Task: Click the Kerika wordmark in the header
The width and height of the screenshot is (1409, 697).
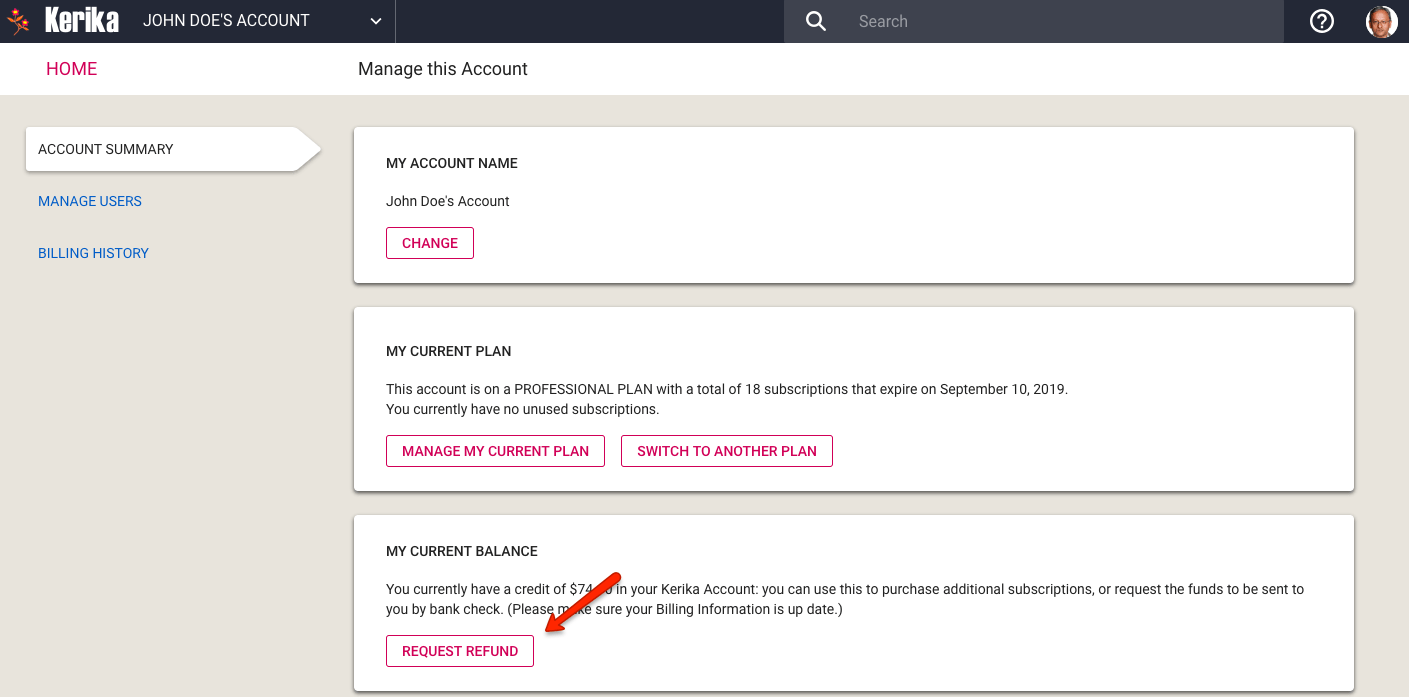Action: (81, 20)
